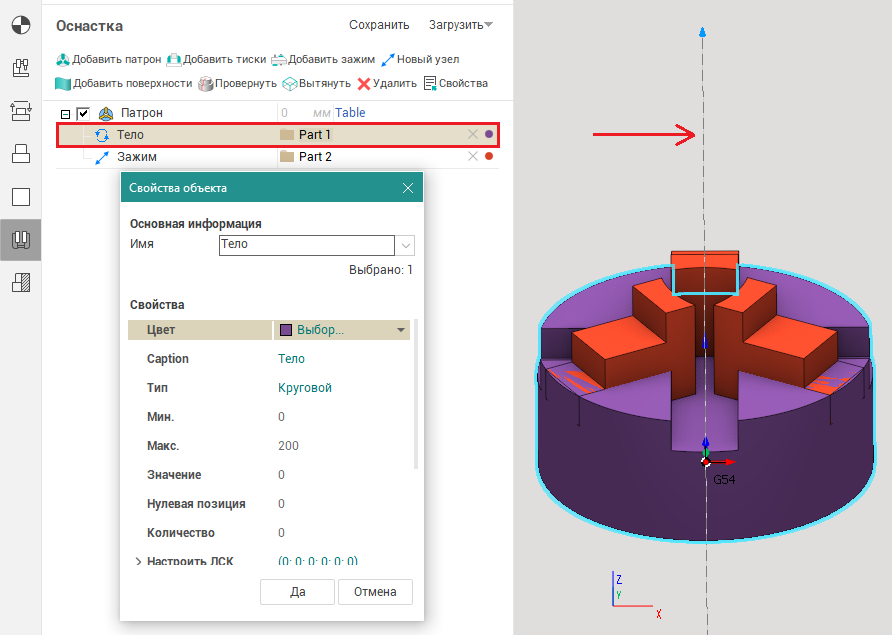Create a new node with Новый узел
The image size is (892, 635).
388,59
